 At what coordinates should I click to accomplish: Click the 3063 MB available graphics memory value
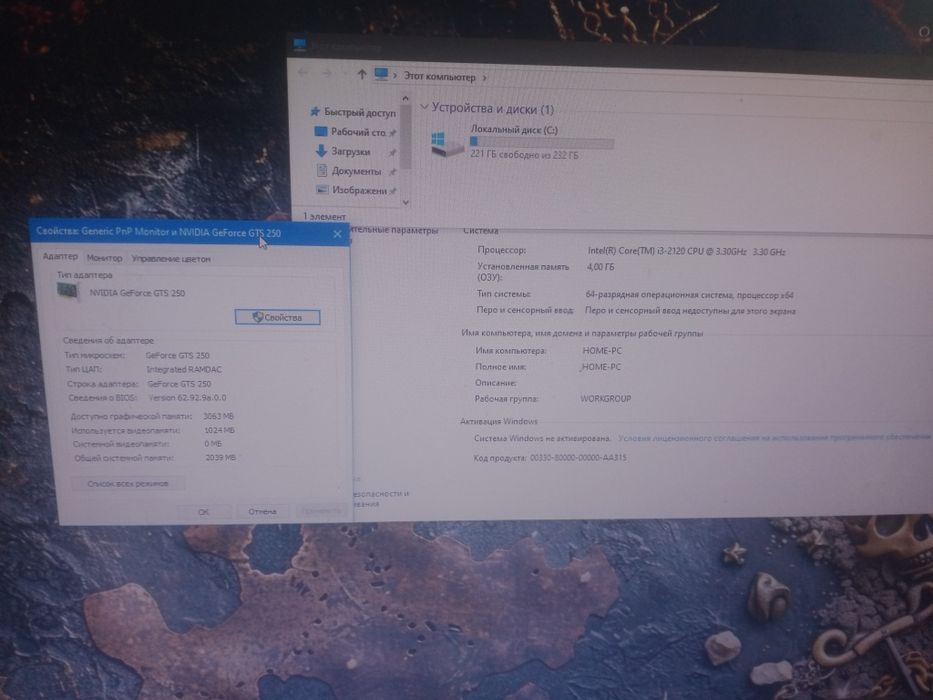pyautogui.click(x=218, y=416)
